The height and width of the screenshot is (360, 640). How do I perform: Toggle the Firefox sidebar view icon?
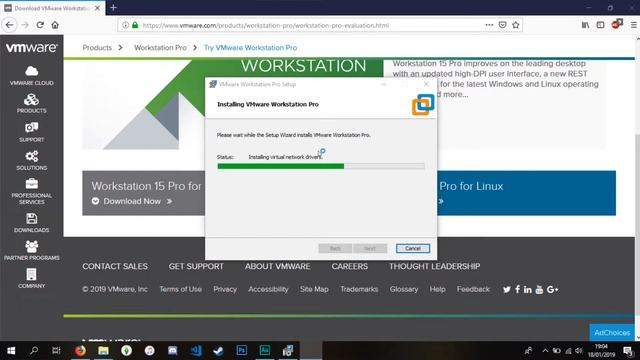click(600, 25)
